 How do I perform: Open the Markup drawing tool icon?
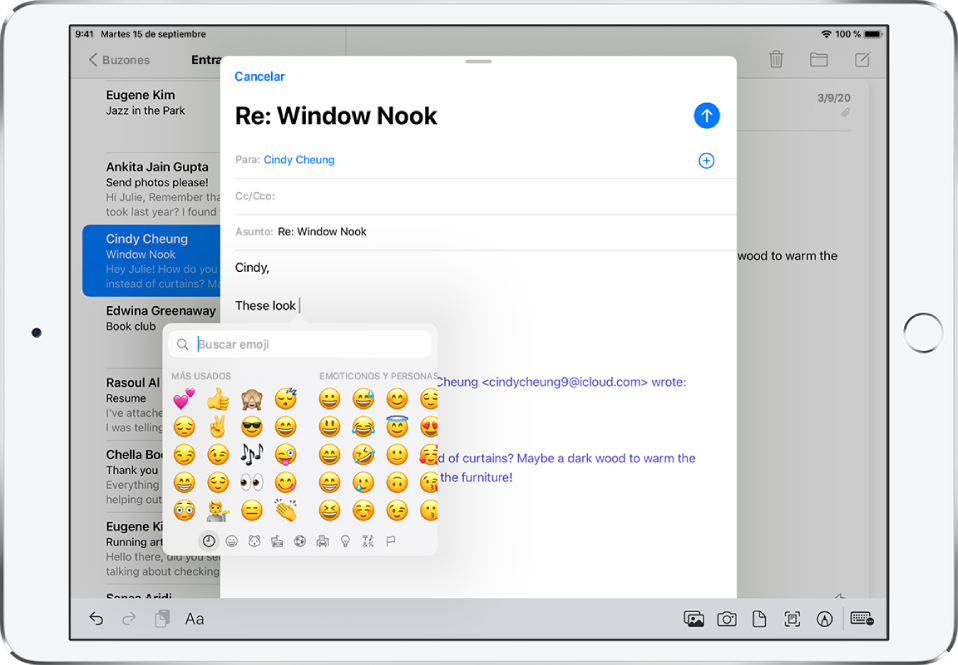point(825,618)
